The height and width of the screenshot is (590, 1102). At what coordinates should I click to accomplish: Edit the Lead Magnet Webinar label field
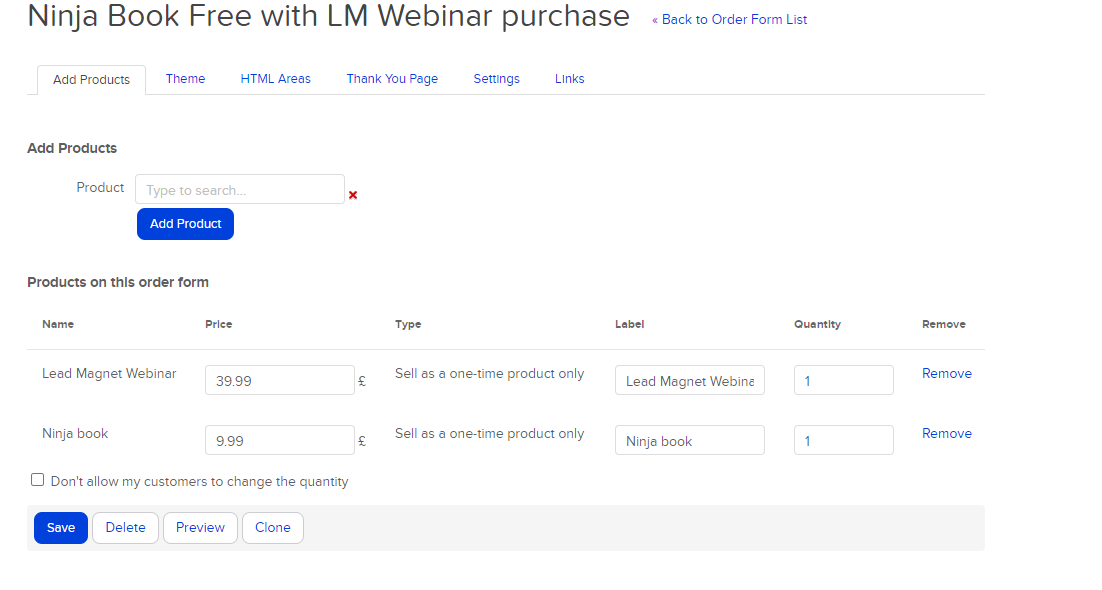(689, 380)
